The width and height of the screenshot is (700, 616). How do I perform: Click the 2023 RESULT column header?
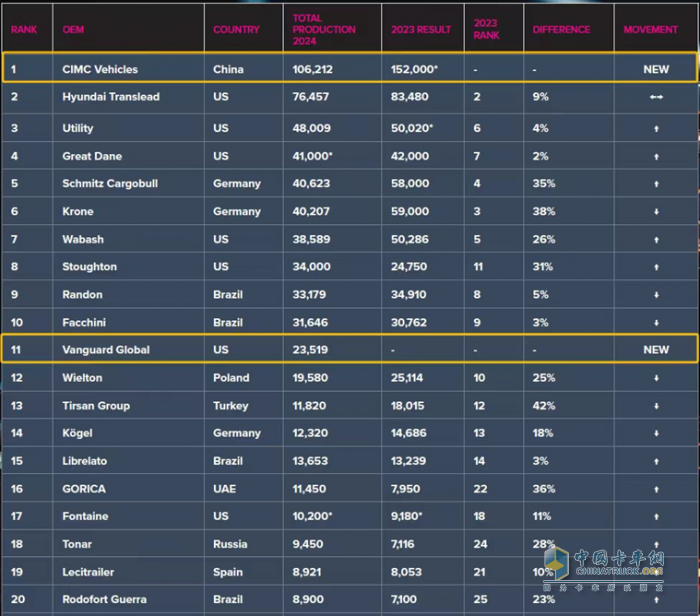click(x=420, y=30)
